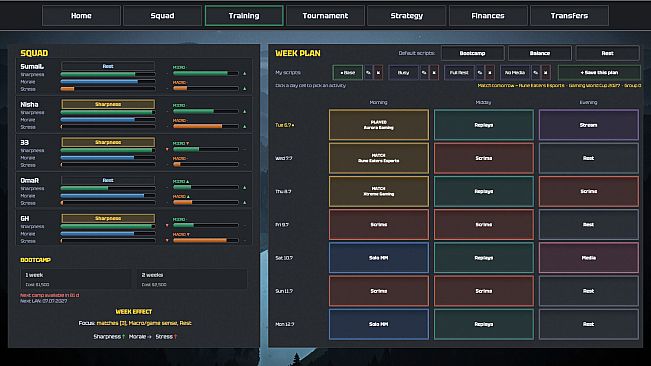Screen dimensions: 651x366
Task: Load the Base saved script
Action: tap(348, 73)
